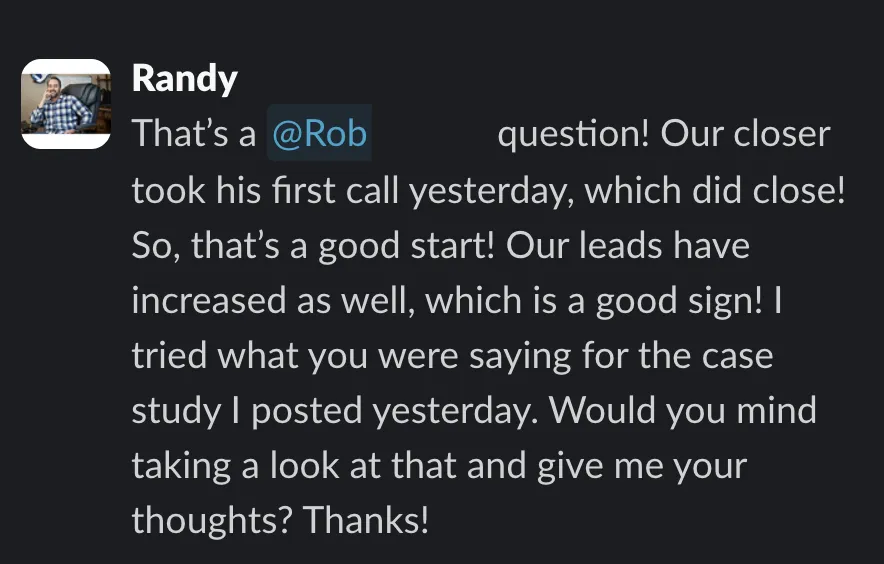
Task: Click the sender name Randy
Action: [184, 80]
